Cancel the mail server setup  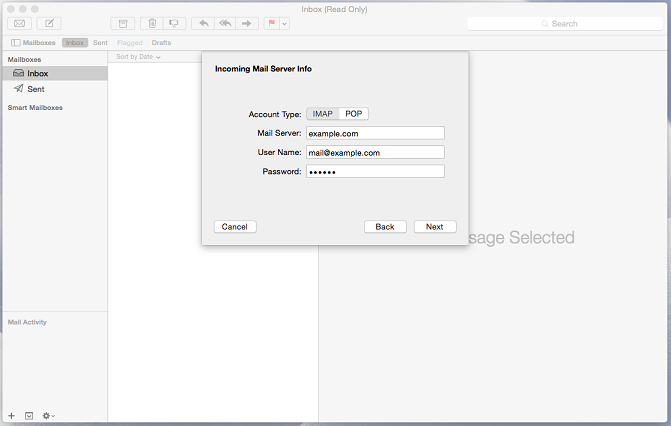click(235, 227)
